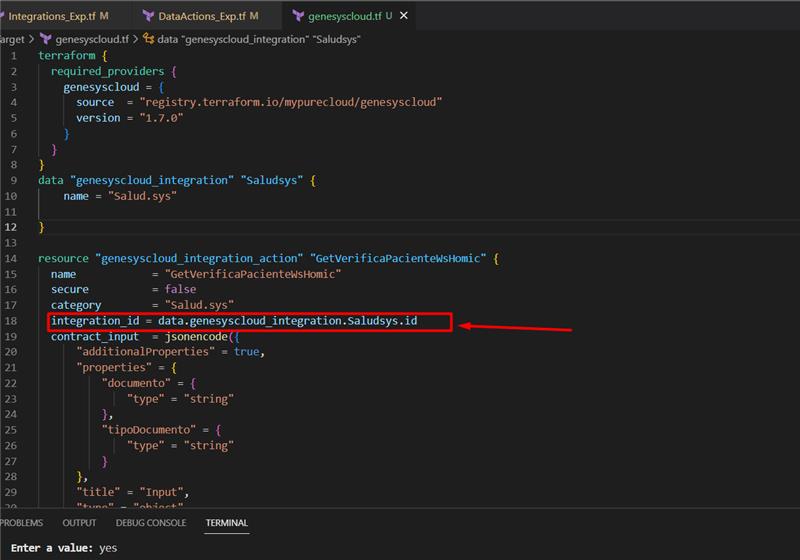Click "required_providers" on line 2

[108, 71]
